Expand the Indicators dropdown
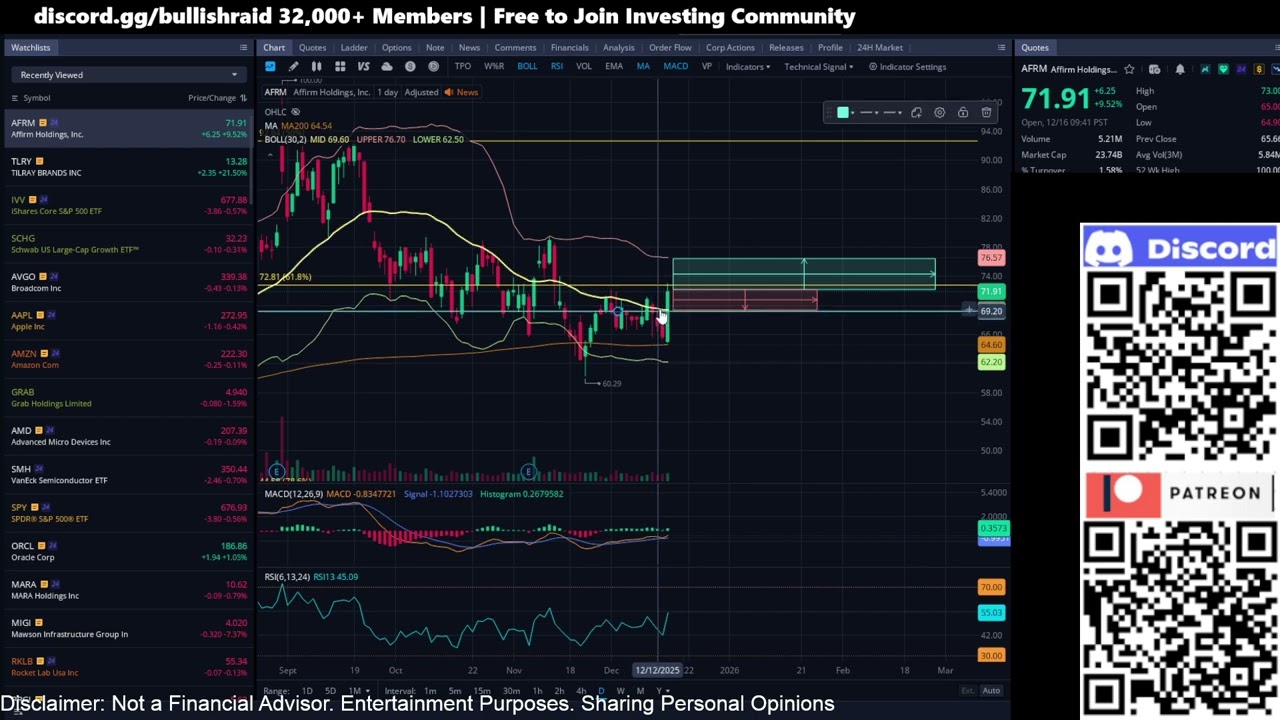This screenshot has width=1280, height=720. pyautogui.click(x=748, y=67)
